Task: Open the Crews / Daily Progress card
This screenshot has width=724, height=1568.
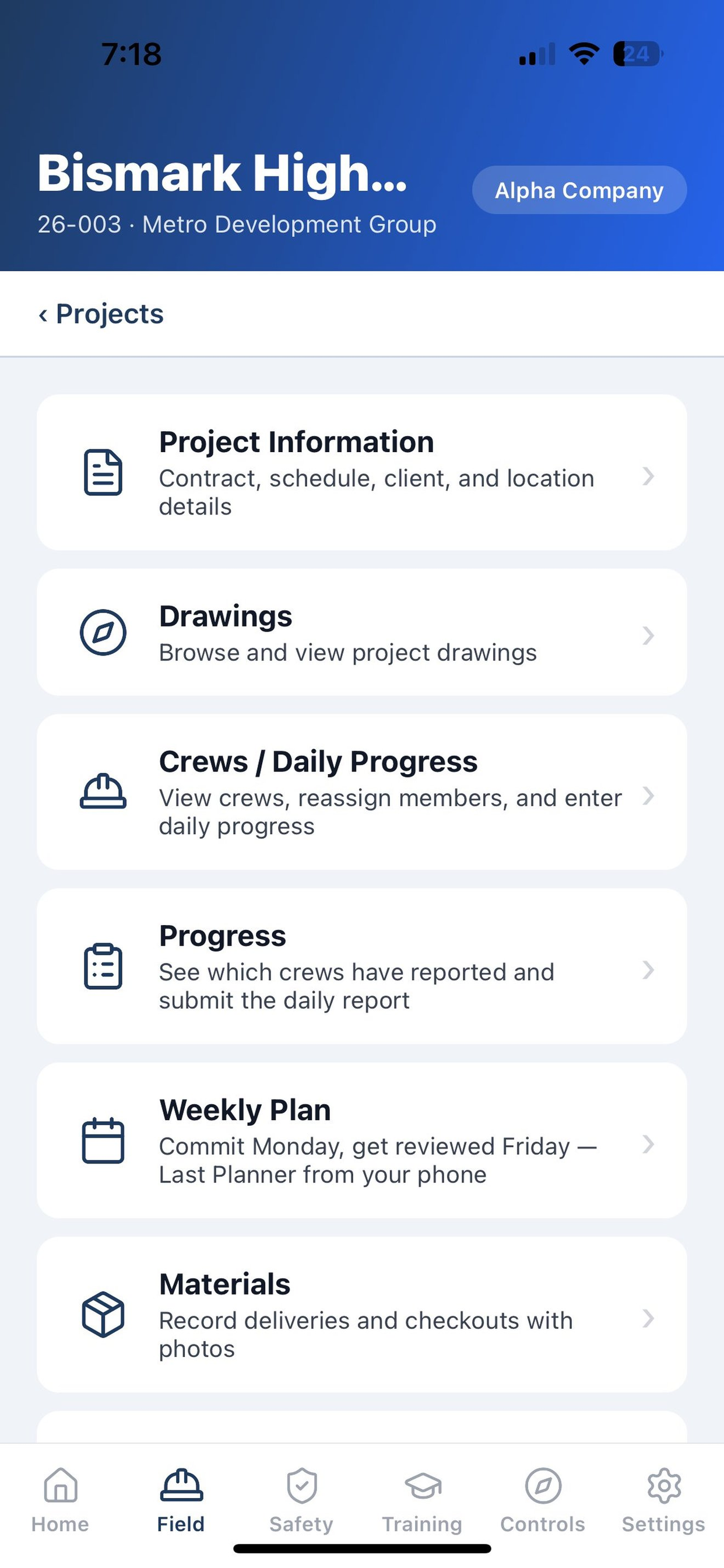Action: [362, 792]
